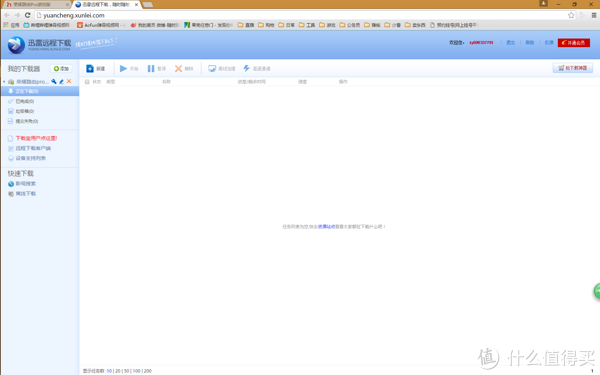This screenshot has width=600, height=375.
Task: Set displayed task count to 10
Action: coord(109,371)
